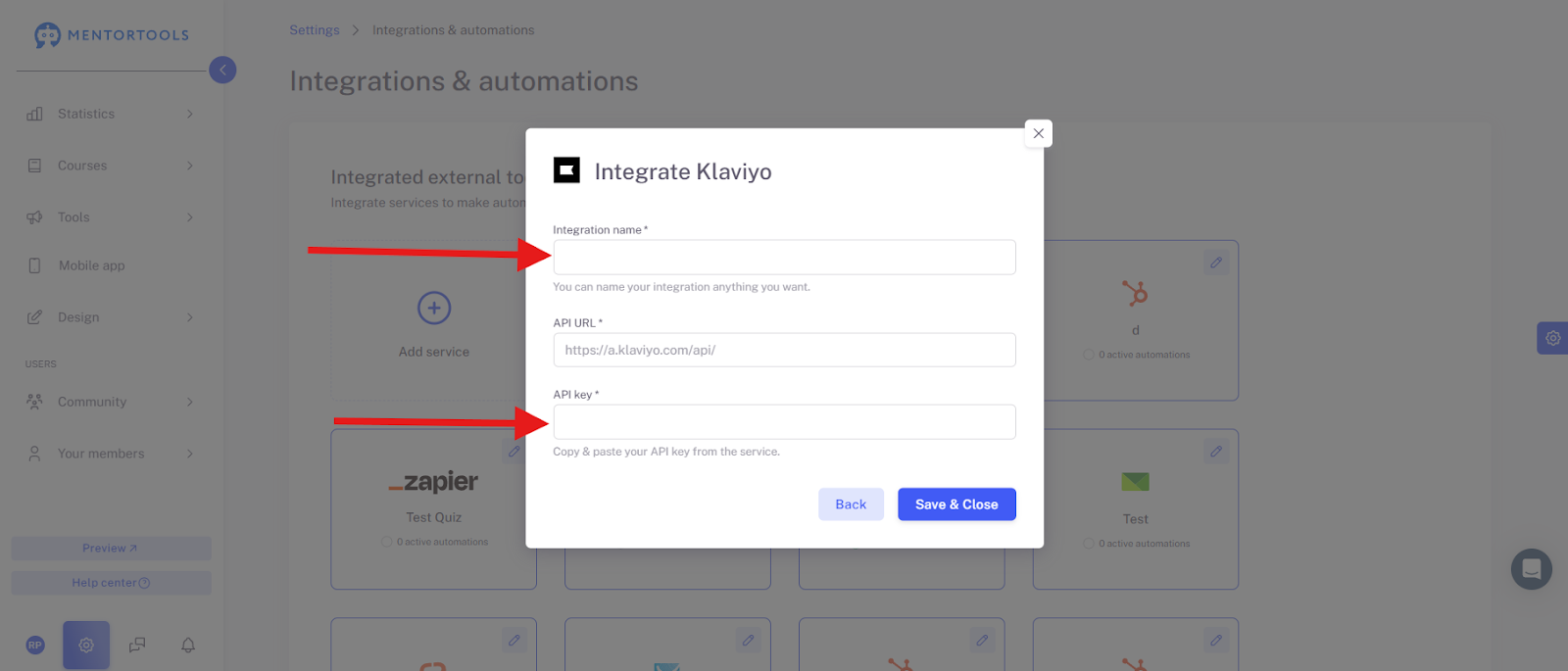Click the RP user avatar

point(35,646)
